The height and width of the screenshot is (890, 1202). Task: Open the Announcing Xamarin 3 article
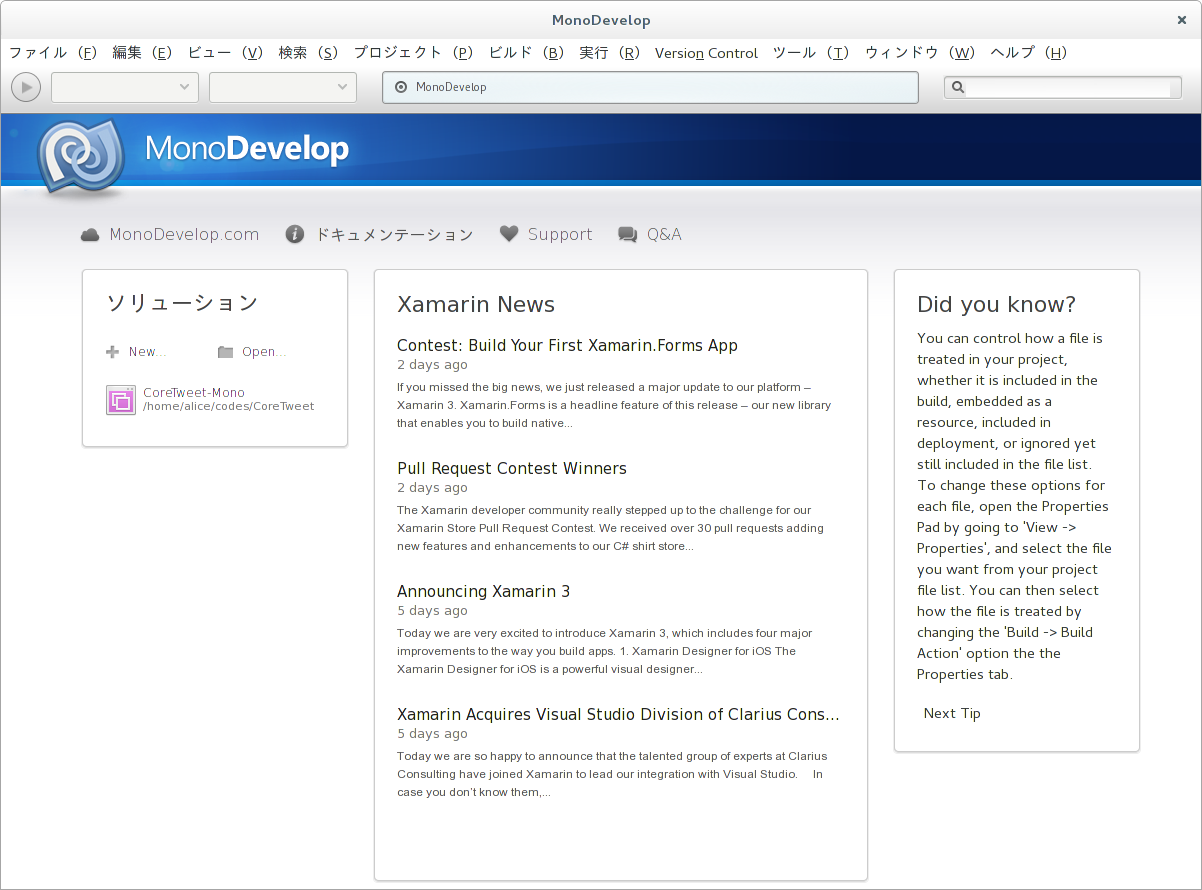(483, 591)
